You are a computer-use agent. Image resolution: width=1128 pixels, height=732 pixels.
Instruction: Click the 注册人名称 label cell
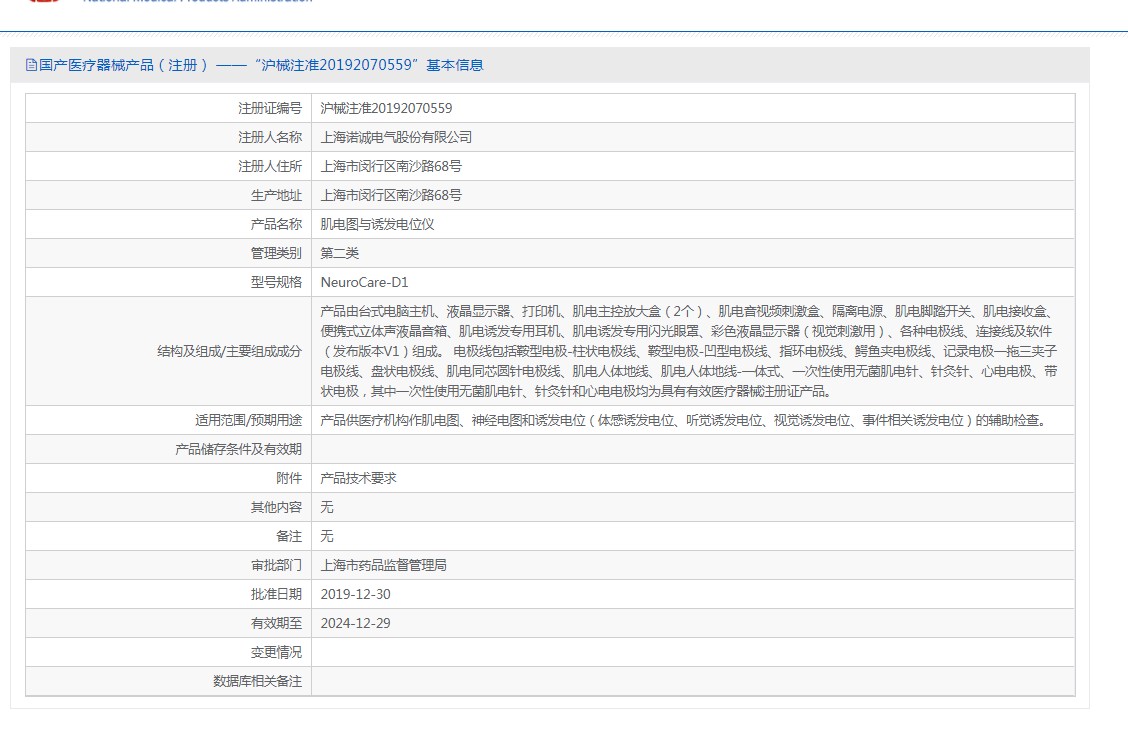pos(168,137)
